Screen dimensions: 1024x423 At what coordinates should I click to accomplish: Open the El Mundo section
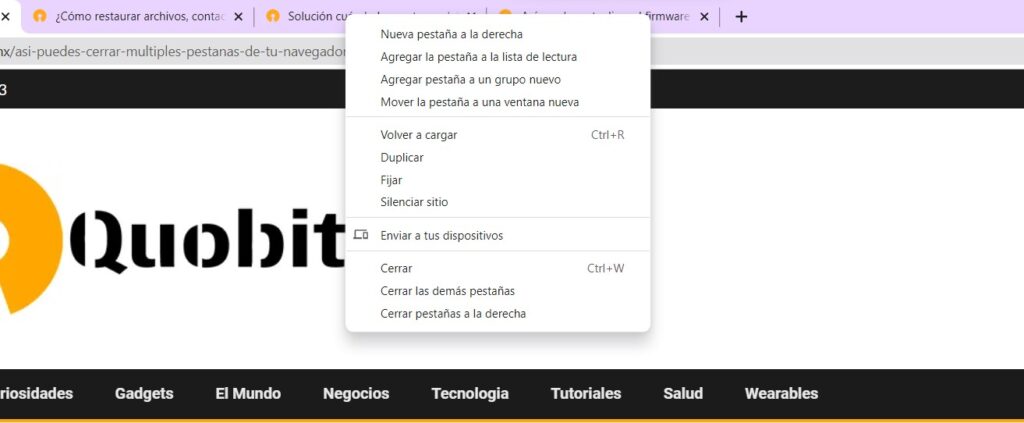coord(248,394)
